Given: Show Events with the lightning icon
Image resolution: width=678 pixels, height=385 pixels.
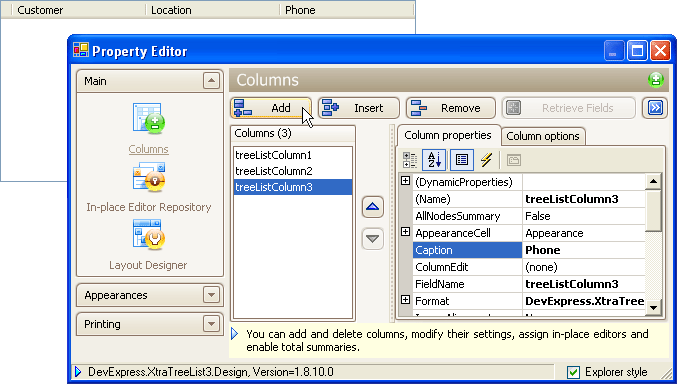Looking at the screenshot, I should [x=486, y=160].
